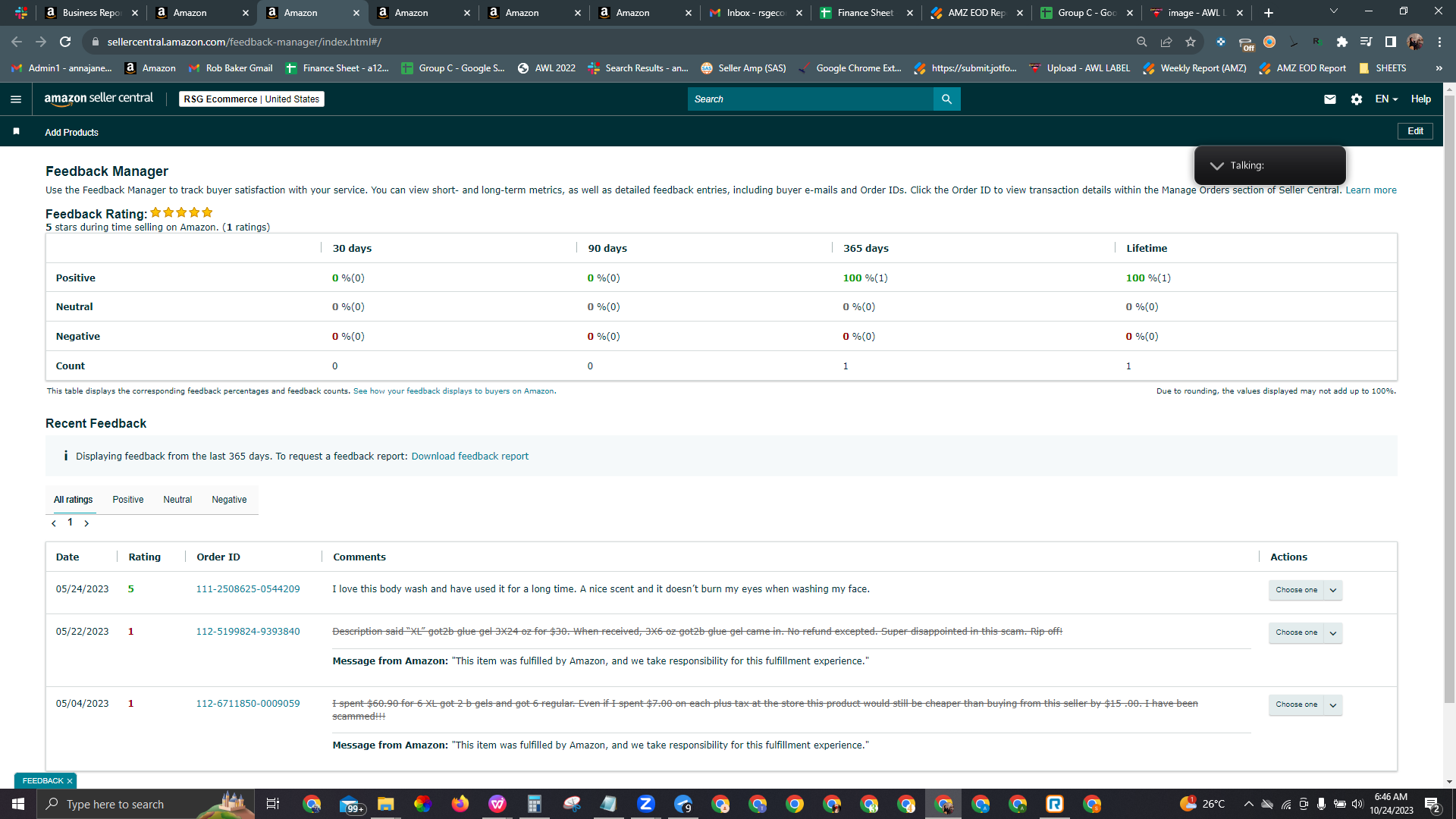Image resolution: width=1456 pixels, height=819 pixels.
Task: Reload the page with the browser refresh icon
Action: 65,42
